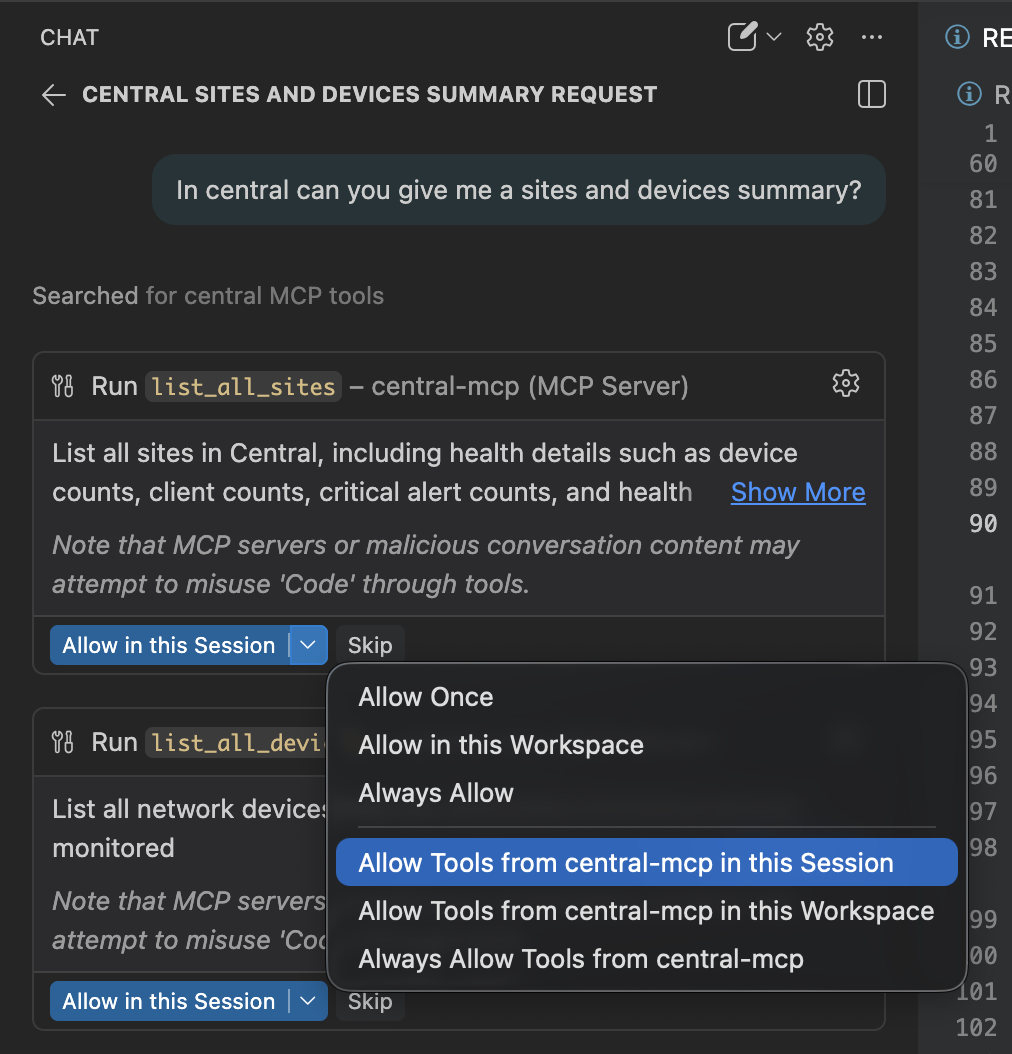Allow list_all_sites in this Session
This screenshot has width=1012, height=1054.
[169, 645]
